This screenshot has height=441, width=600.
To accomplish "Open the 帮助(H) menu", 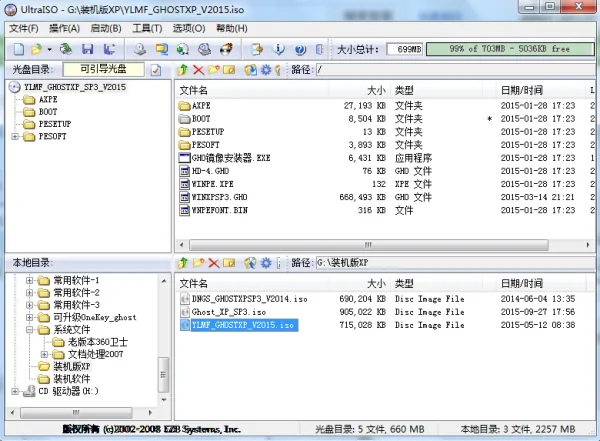I will tap(232, 29).
